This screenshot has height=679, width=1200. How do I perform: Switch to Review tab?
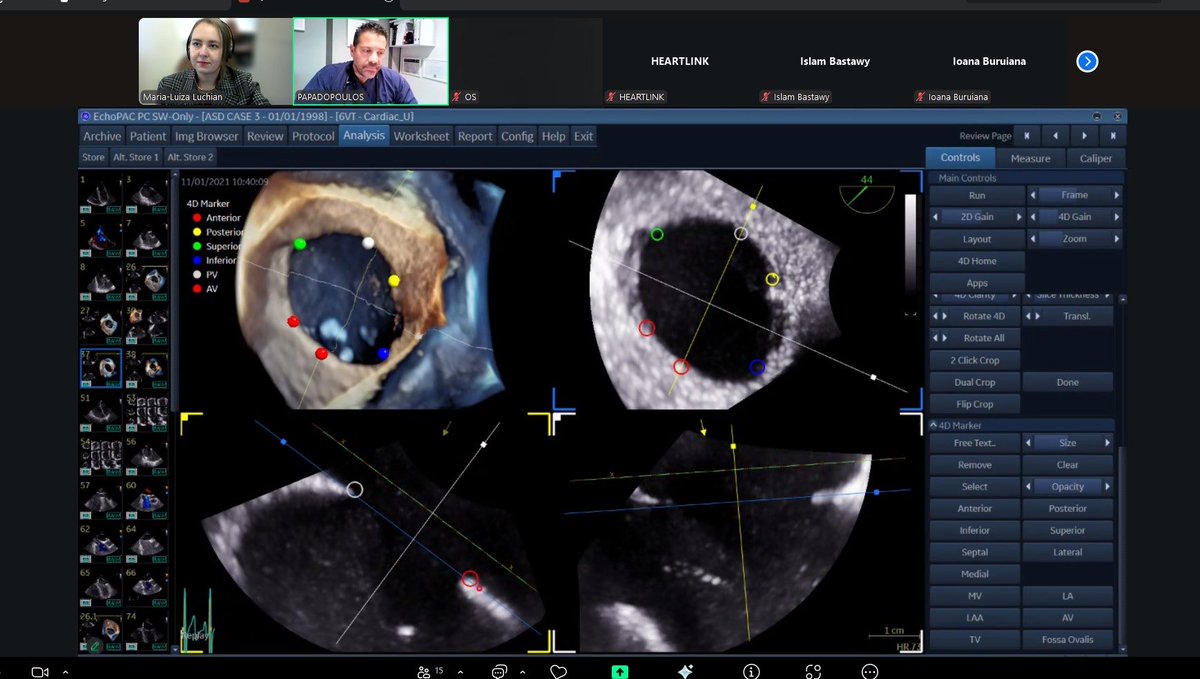point(265,136)
